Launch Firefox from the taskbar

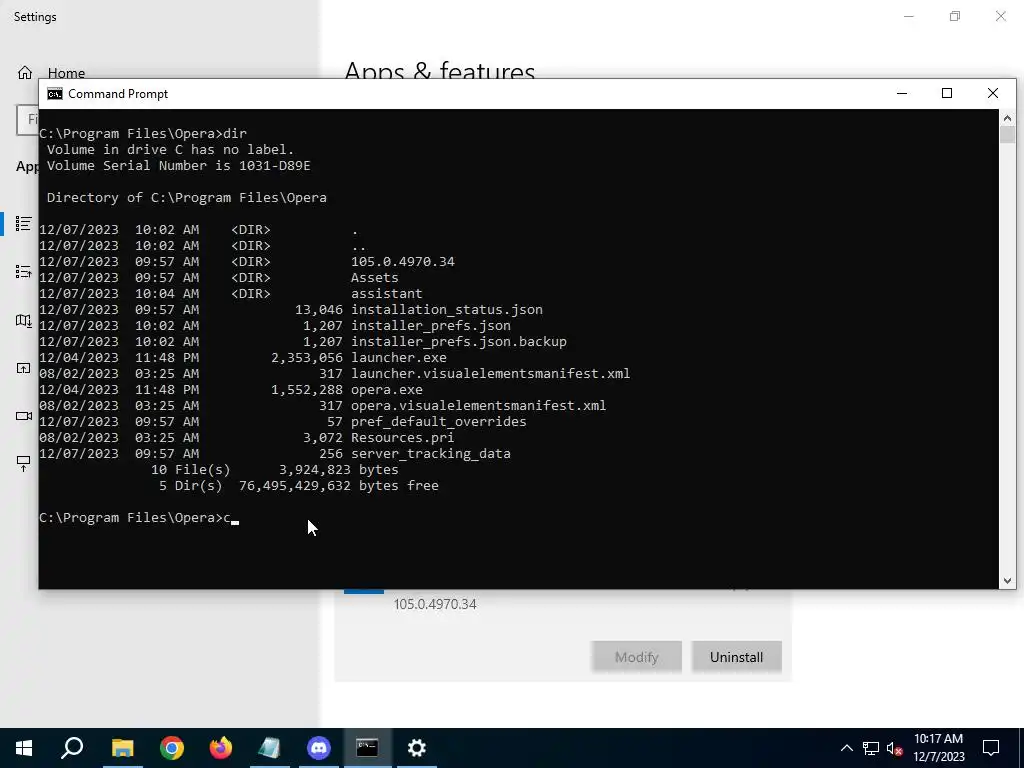click(x=221, y=748)
